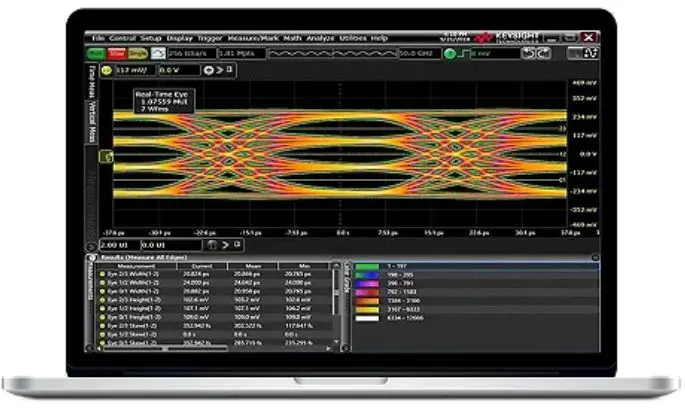Open the Help menu
685x414 pixels.
point(379,38)
